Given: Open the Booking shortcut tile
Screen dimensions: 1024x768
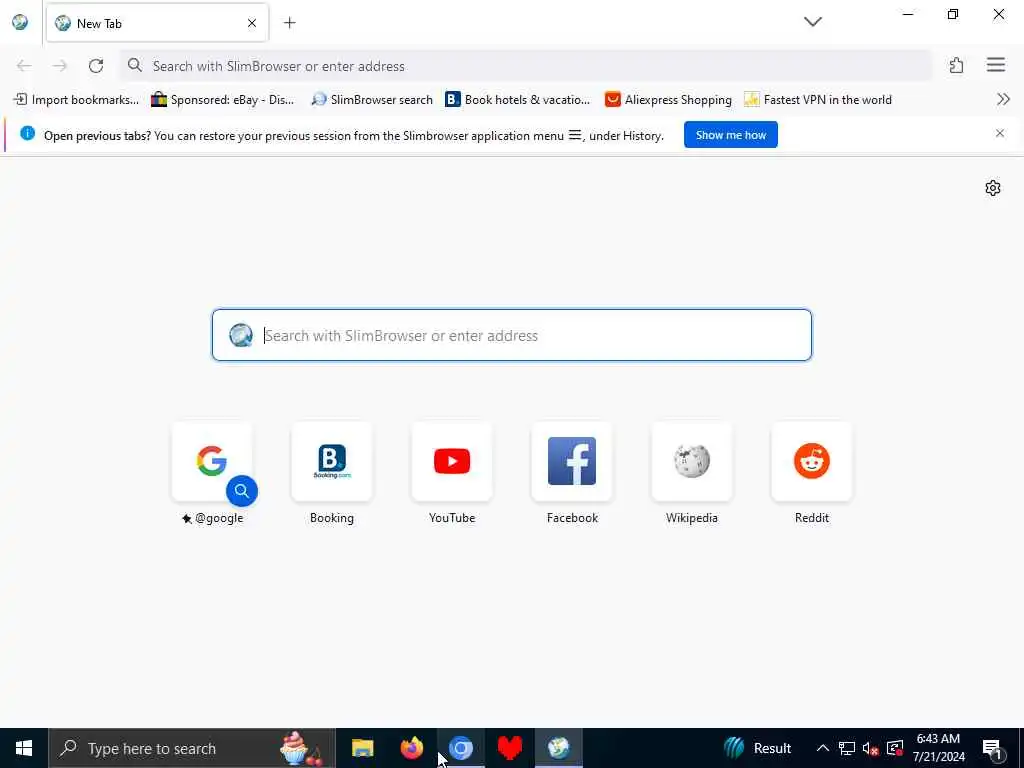Looking at the screenshot, I should click(332, 461).
